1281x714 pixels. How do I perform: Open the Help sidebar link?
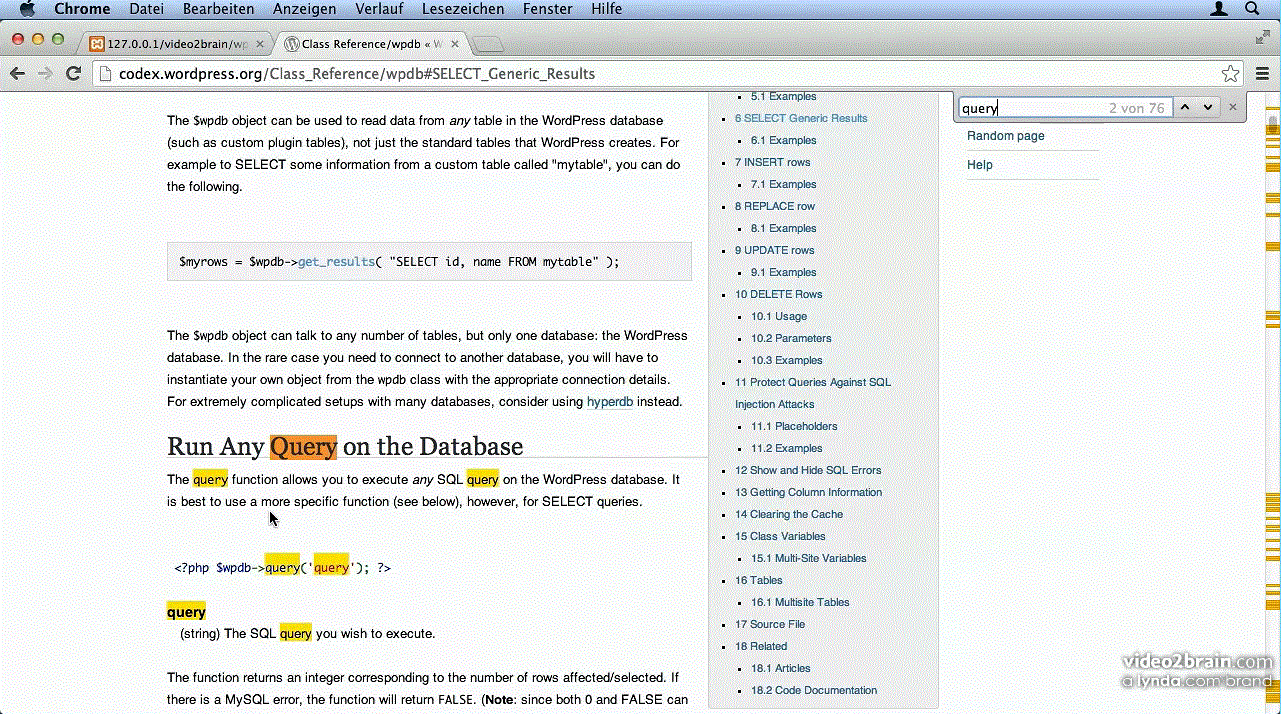click(x=980, y=165)
